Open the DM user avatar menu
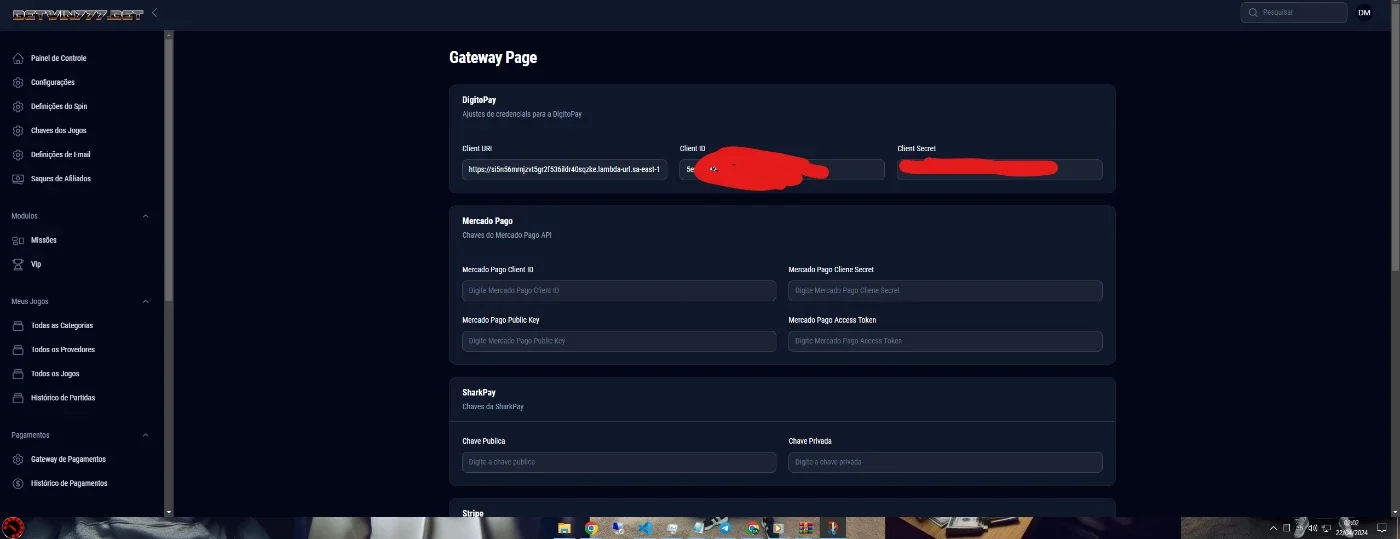Viewport: 1400px width, 539px height. pos(1364,12)
